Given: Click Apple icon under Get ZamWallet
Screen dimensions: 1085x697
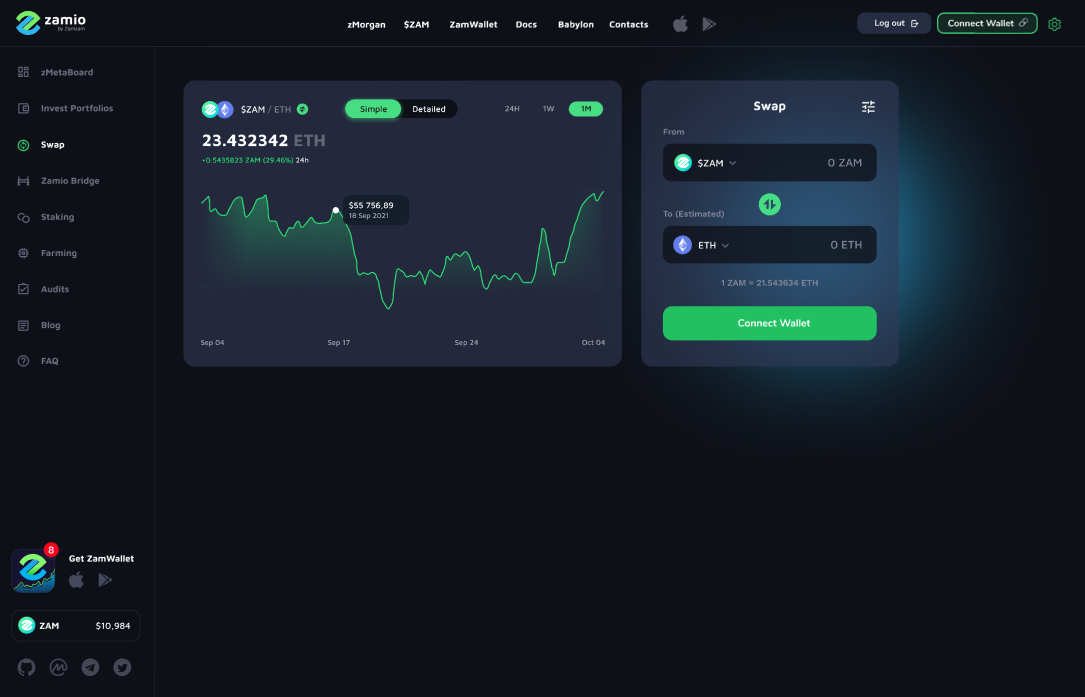Looking at the screenshot, I should [x=76, y=579].
